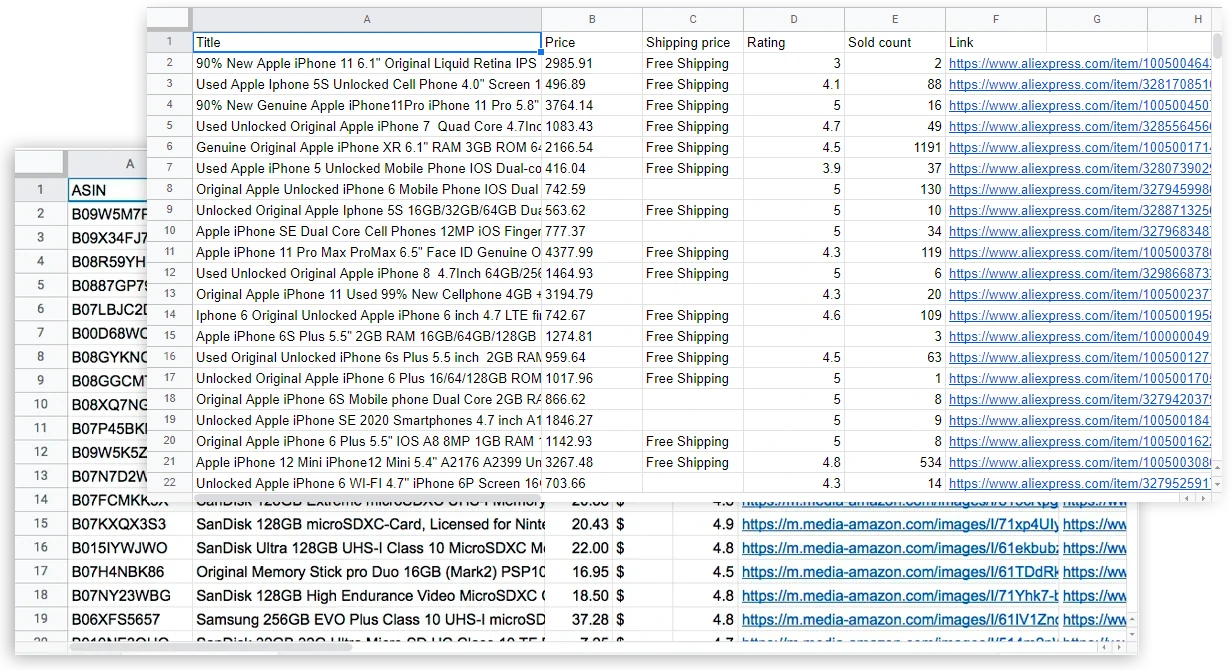Select row 16 header in the Amazon sheet
1232x670 pixels.
coord(40,547)
